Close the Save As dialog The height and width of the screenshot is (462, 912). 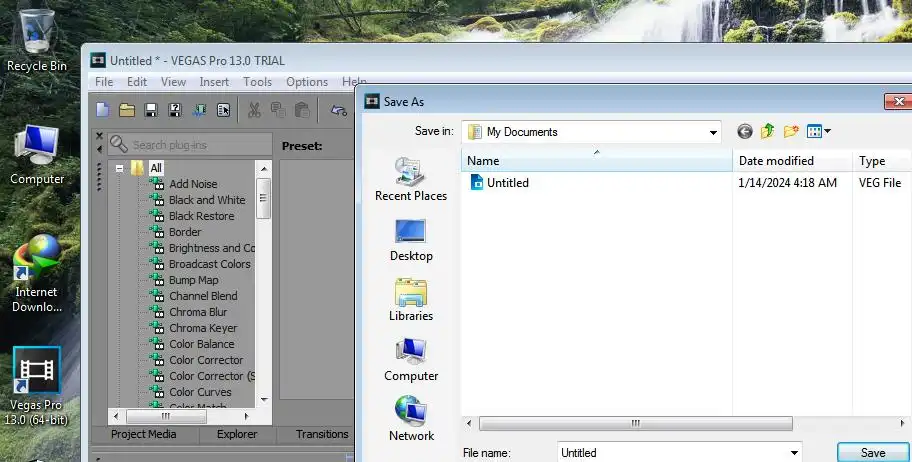(898, 101)
